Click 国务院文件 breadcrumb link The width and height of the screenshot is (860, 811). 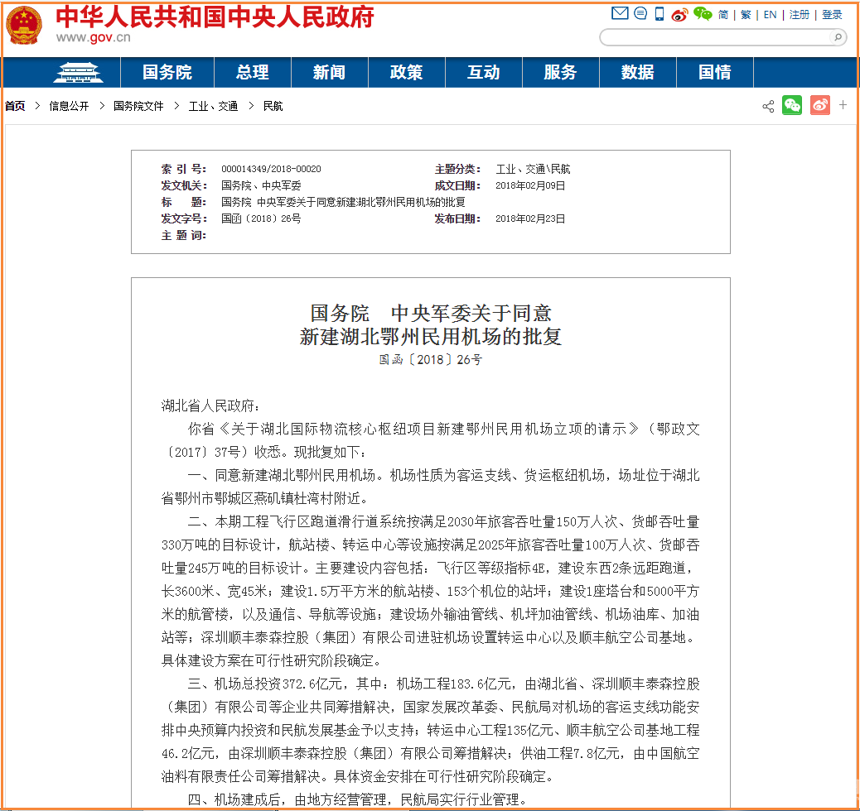tap(138, 106)
